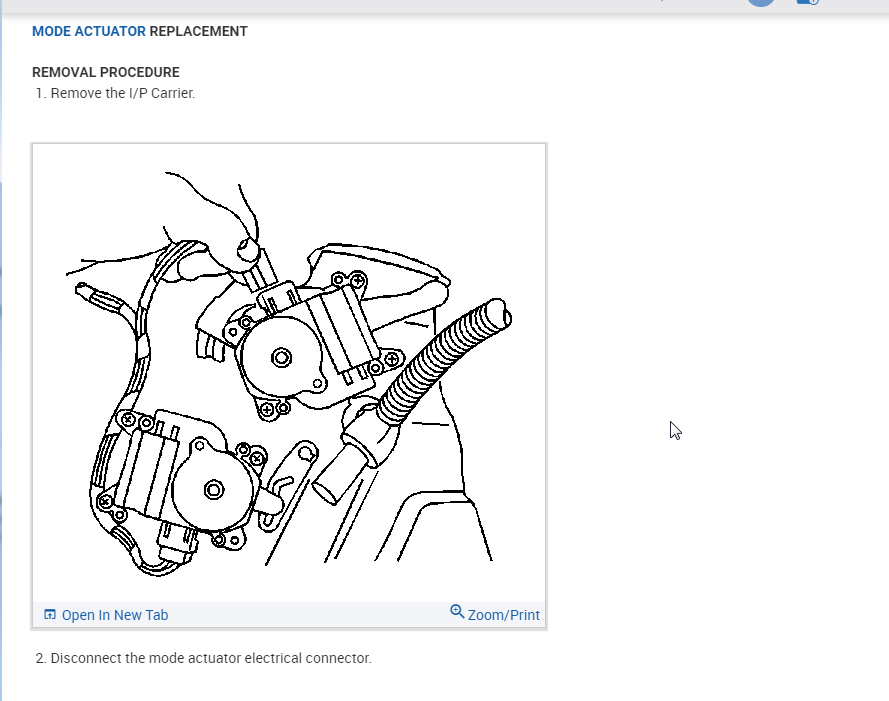Click the REMOVAL PROCEDURE heading

pos(105,72)
